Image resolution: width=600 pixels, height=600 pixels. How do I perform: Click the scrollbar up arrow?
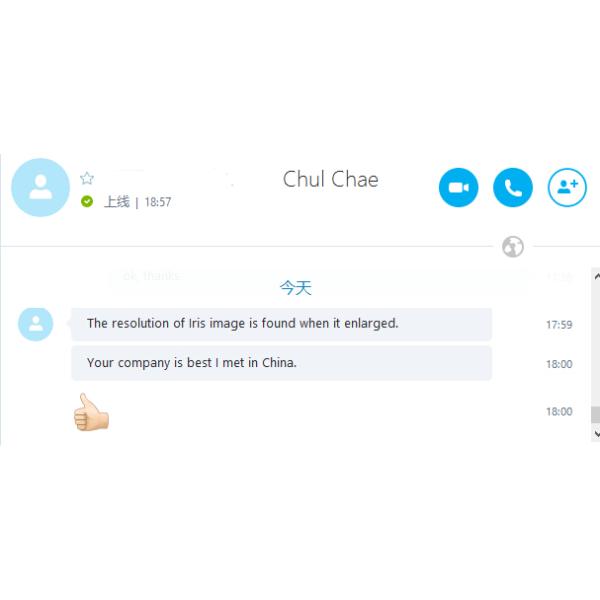(596, 276)
